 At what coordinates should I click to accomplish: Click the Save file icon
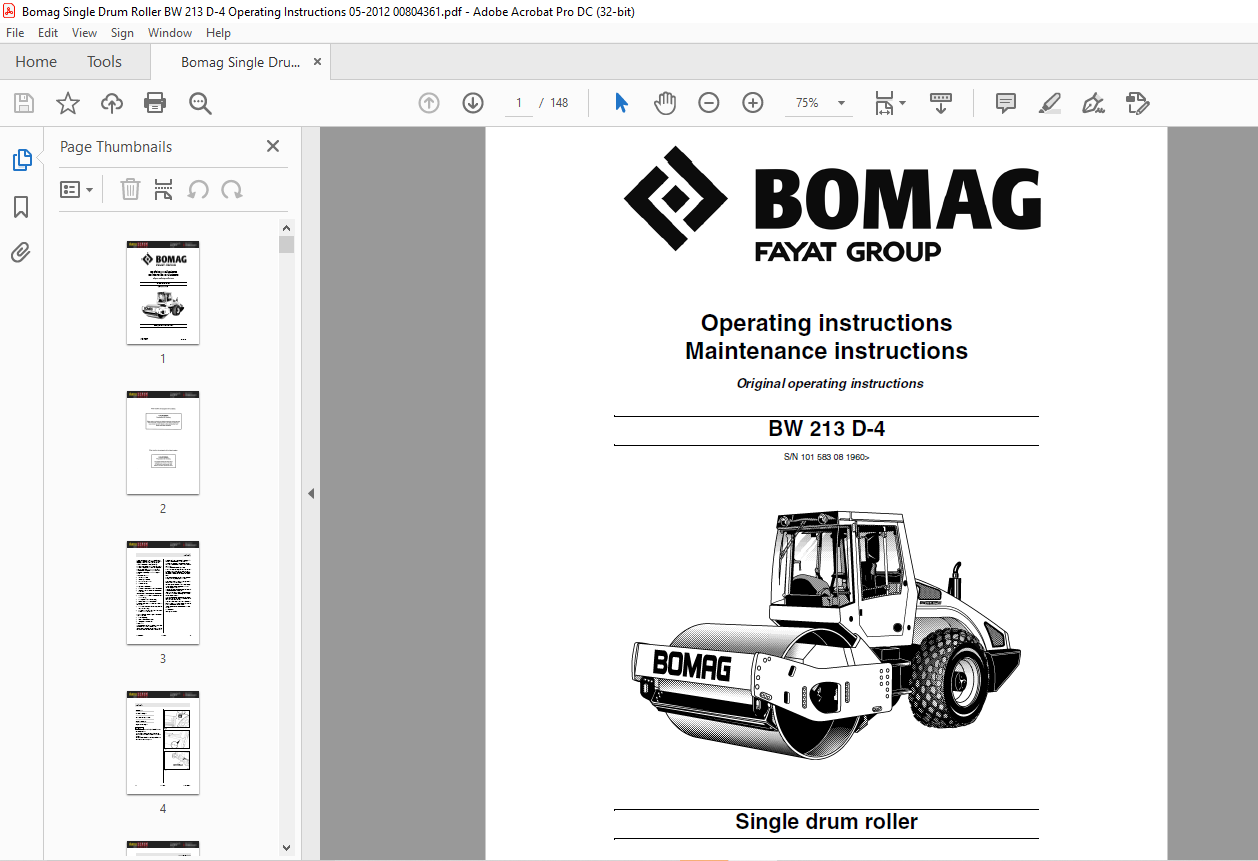point(24,103)
